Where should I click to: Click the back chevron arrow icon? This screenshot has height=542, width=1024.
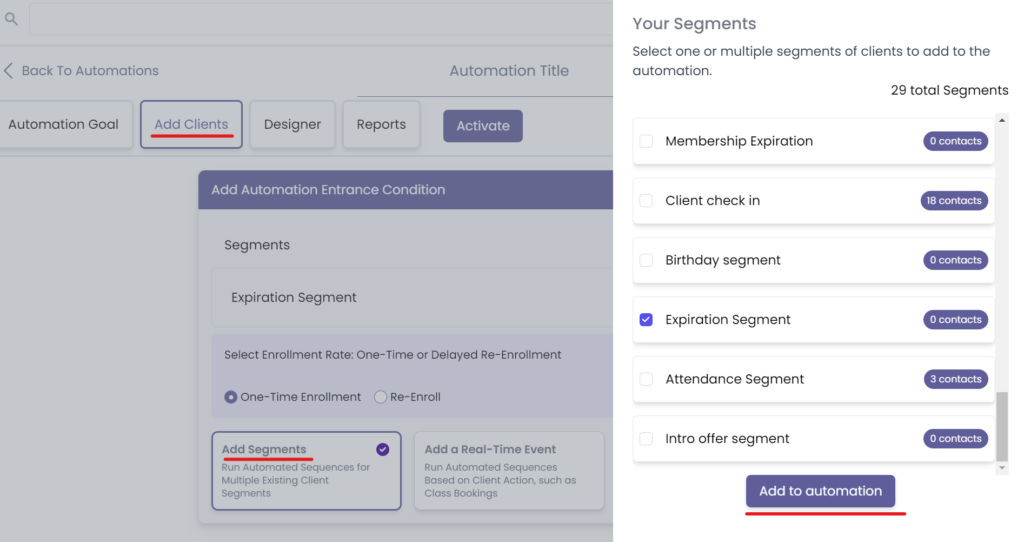click(9, 71)
